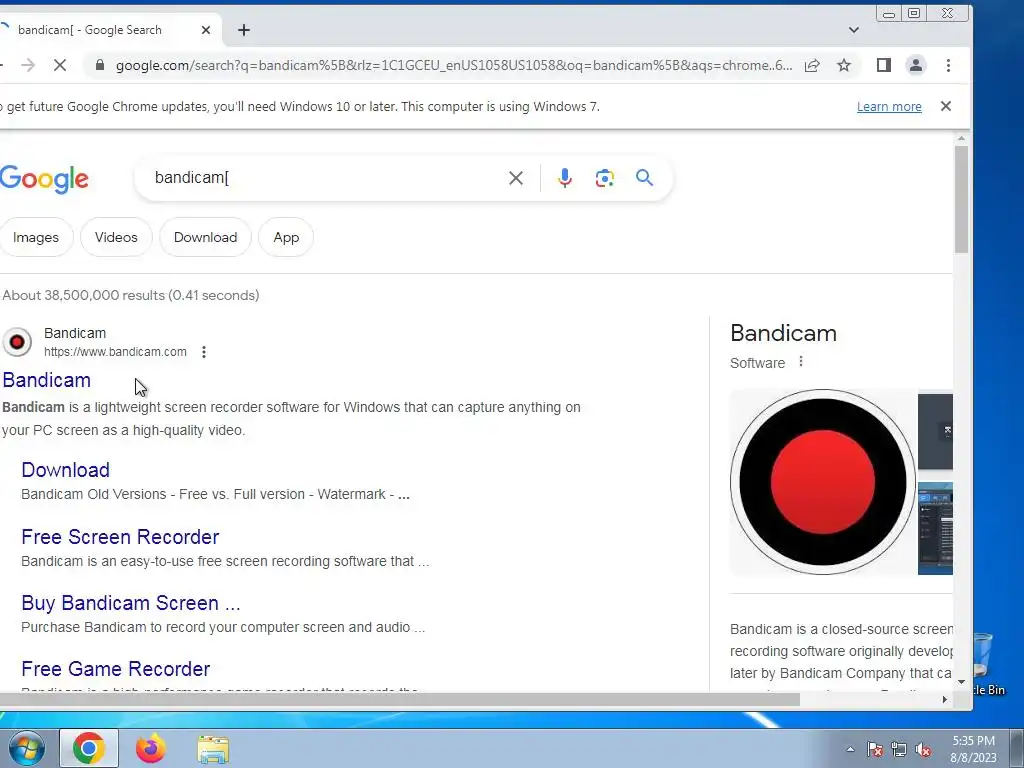The height and width of the screenshot is (768, 1024).
Task: Open the Action Center flag icon
Action: 874,750
